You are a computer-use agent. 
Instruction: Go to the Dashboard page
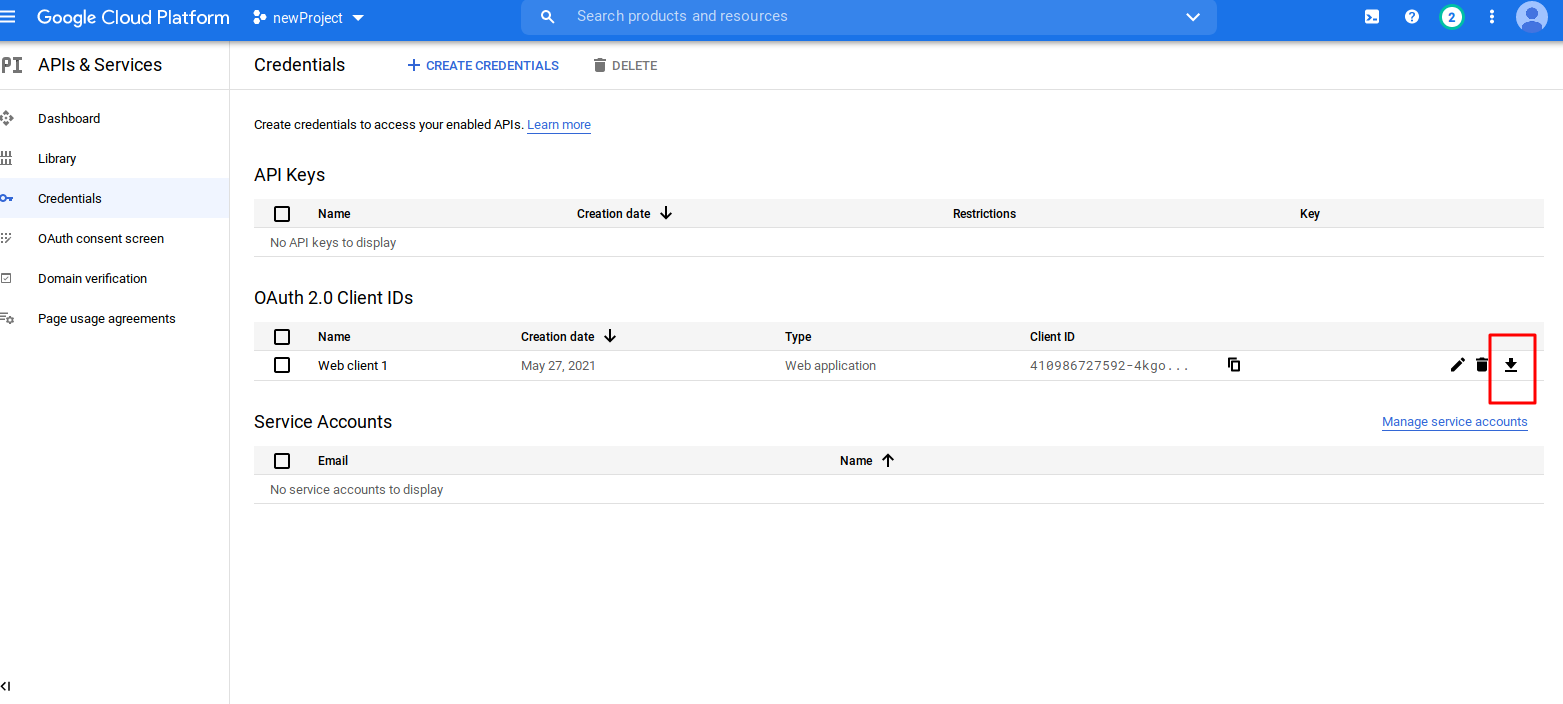pos(69,118)
